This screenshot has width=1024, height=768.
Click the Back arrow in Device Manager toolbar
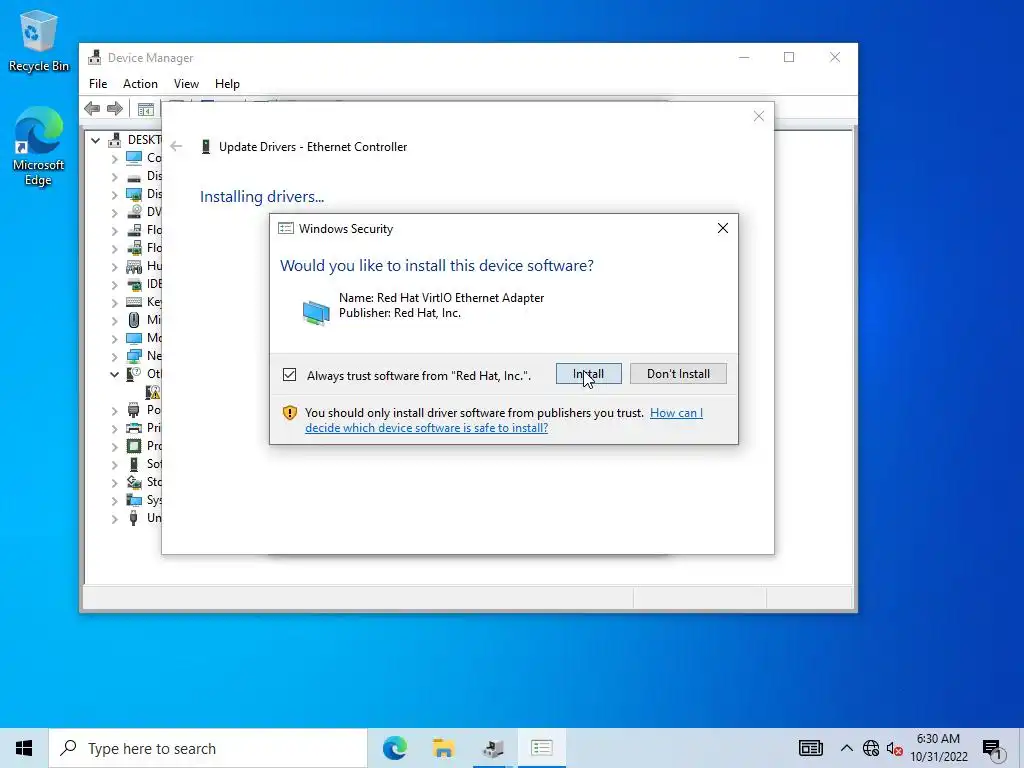92,108
